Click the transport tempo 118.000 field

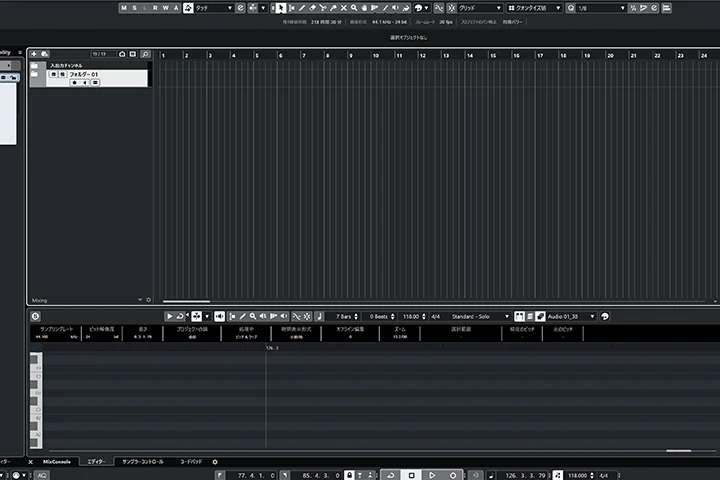(578, 475)
